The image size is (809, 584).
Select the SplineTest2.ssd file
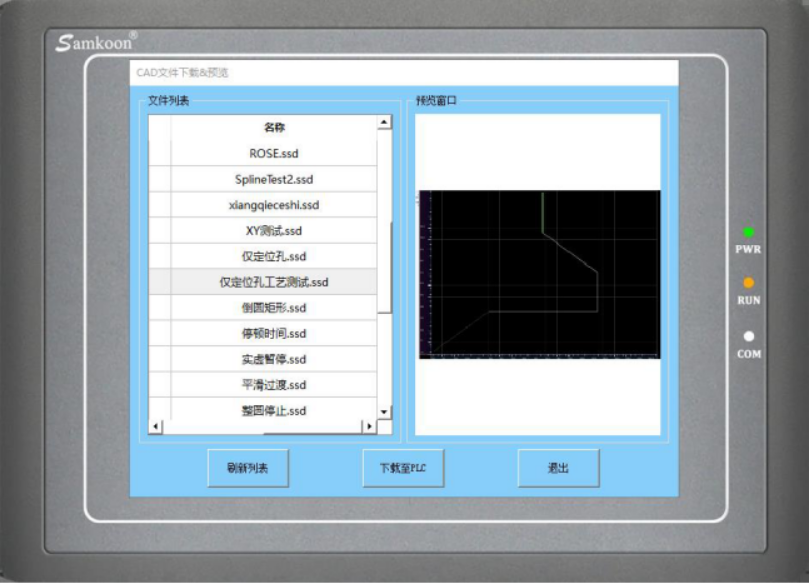(x=273, y=180)
